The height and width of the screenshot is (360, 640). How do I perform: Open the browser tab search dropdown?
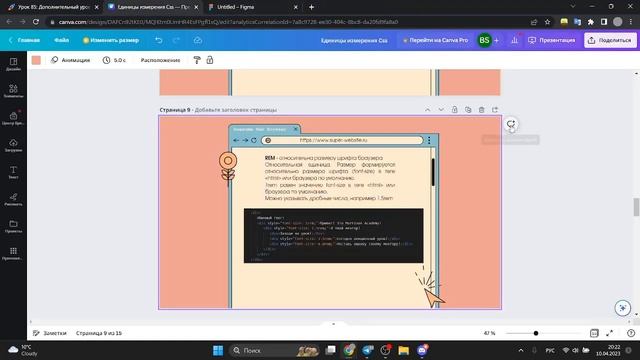[573, 7]
